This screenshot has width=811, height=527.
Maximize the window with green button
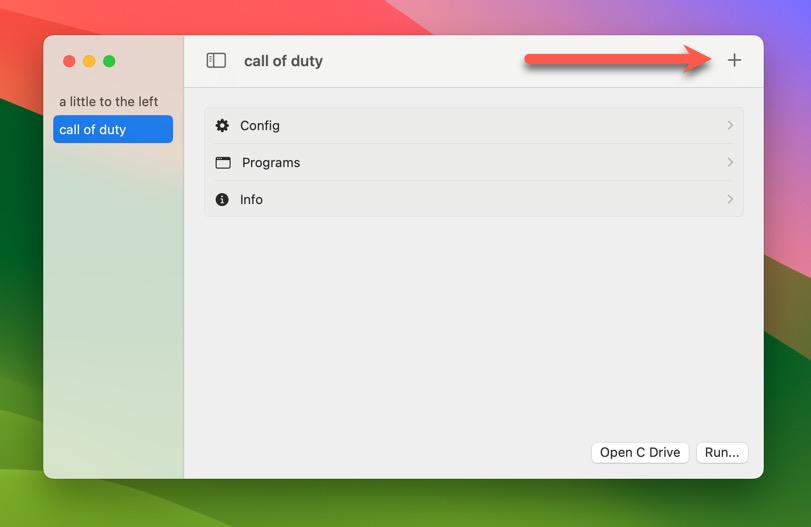[109, 61]
